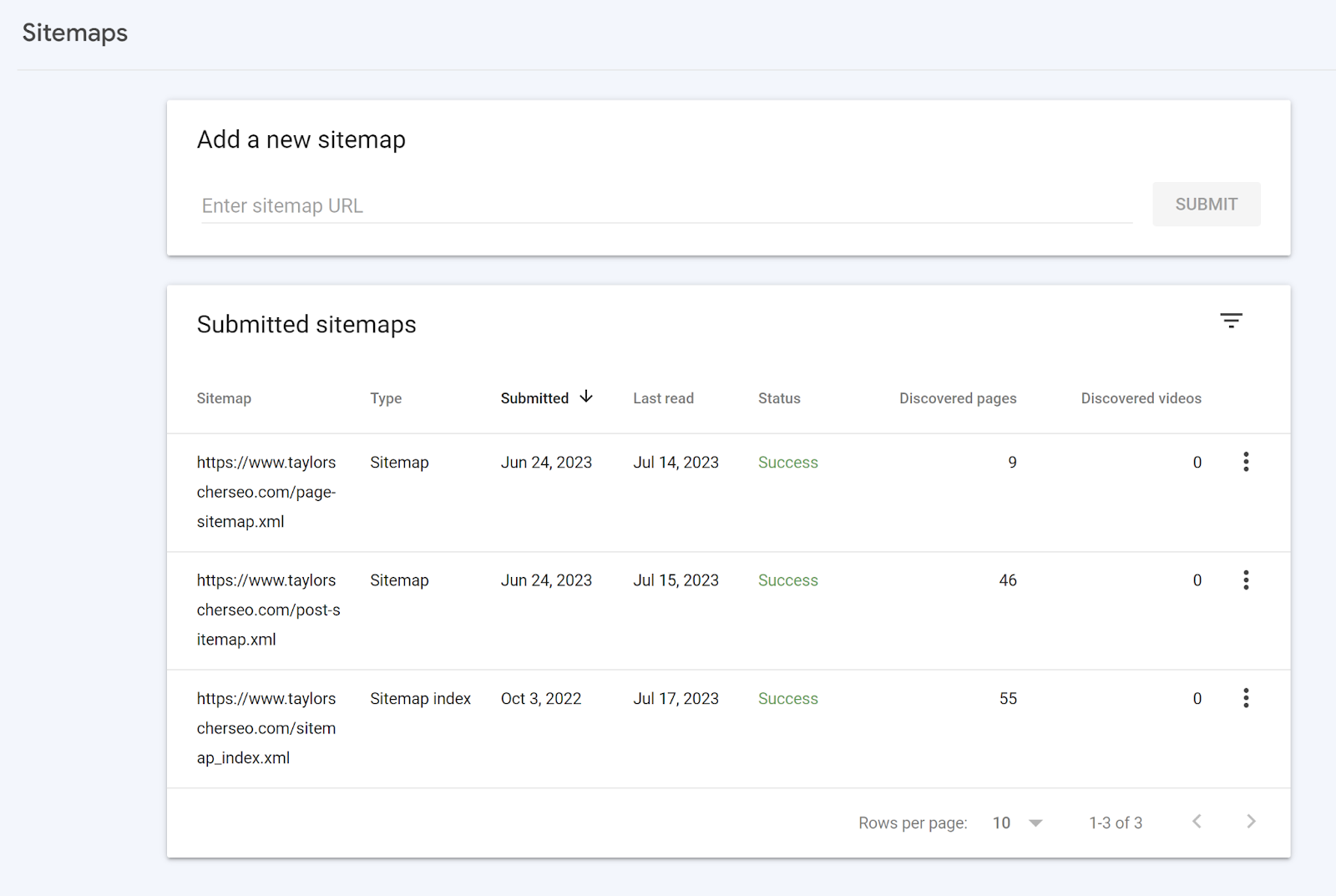
Task: Open more options for sitemap_index.xml row
Action: click(1246, 698)
